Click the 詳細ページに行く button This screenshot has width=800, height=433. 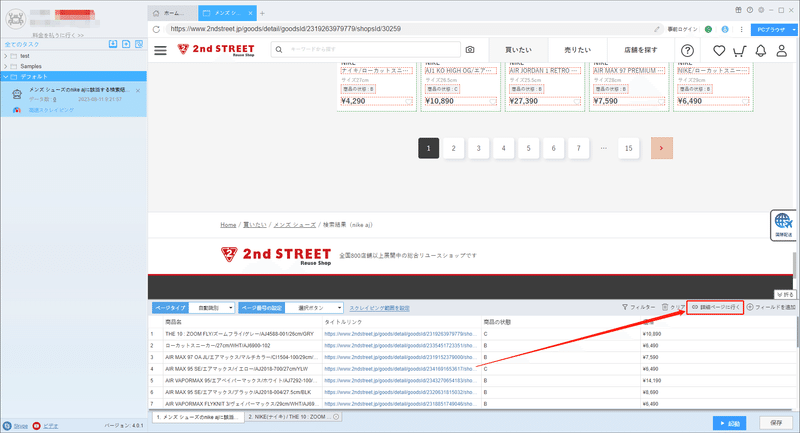[715, 307]
